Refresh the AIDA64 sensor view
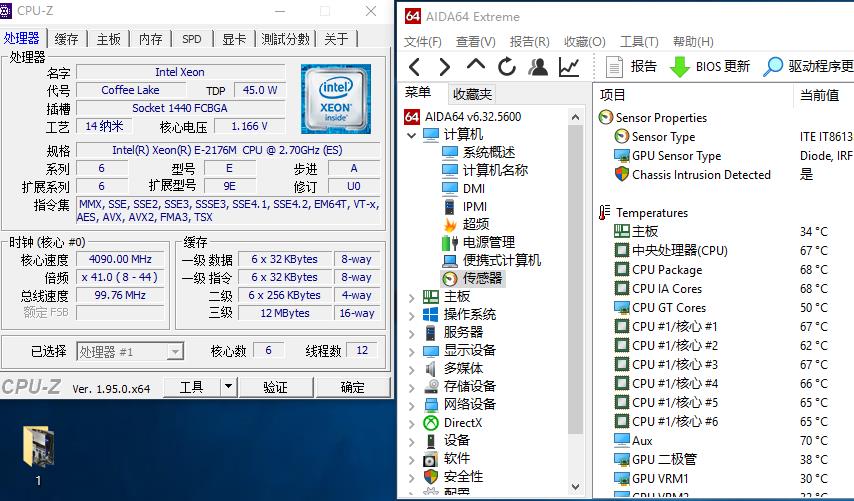The height and width of the screenshot is (501, 854). click(507, 67)
